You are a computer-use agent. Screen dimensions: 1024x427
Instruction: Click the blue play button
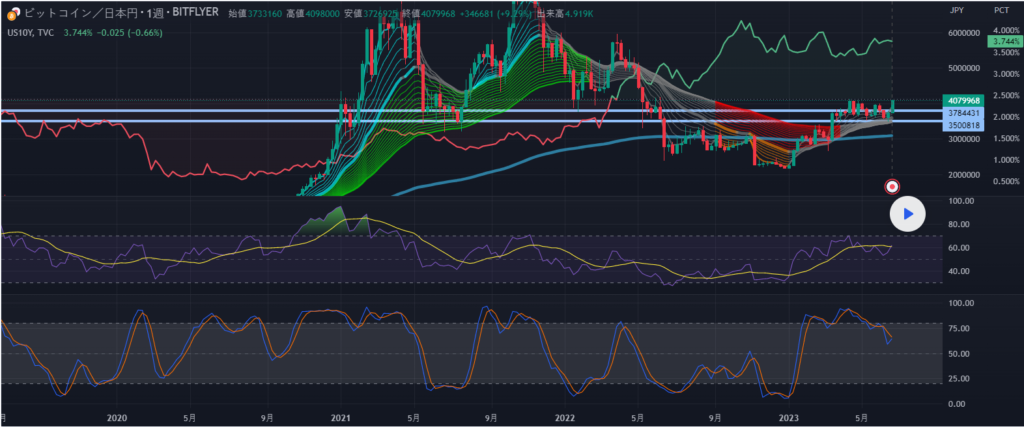pos(908,213)
